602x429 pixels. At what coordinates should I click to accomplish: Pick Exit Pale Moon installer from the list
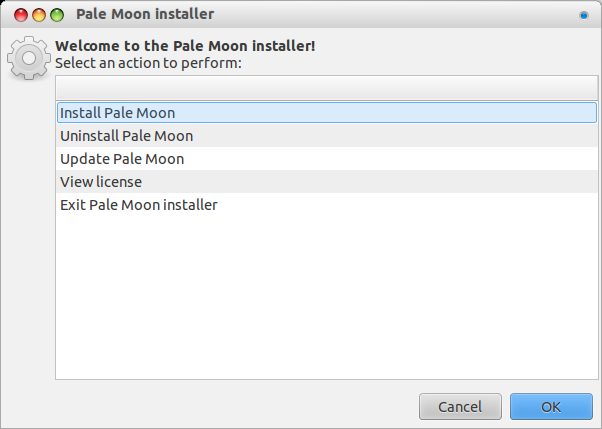(327, 205)
